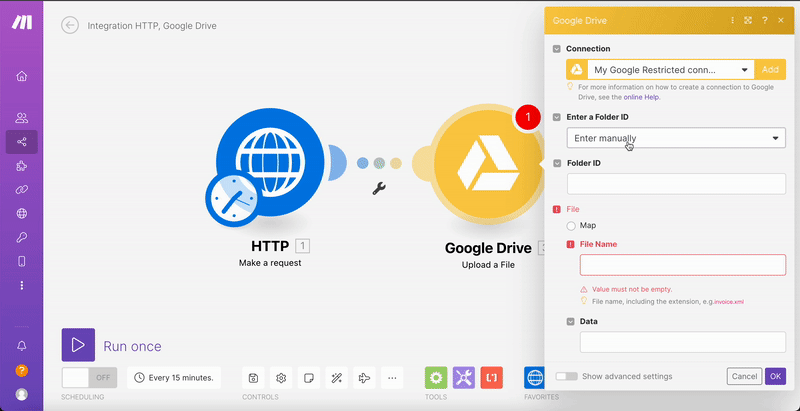Open the Every 15 minutes schedule
Screen dimensions: 800x411
pyautogui.click(x=174, y=378)
